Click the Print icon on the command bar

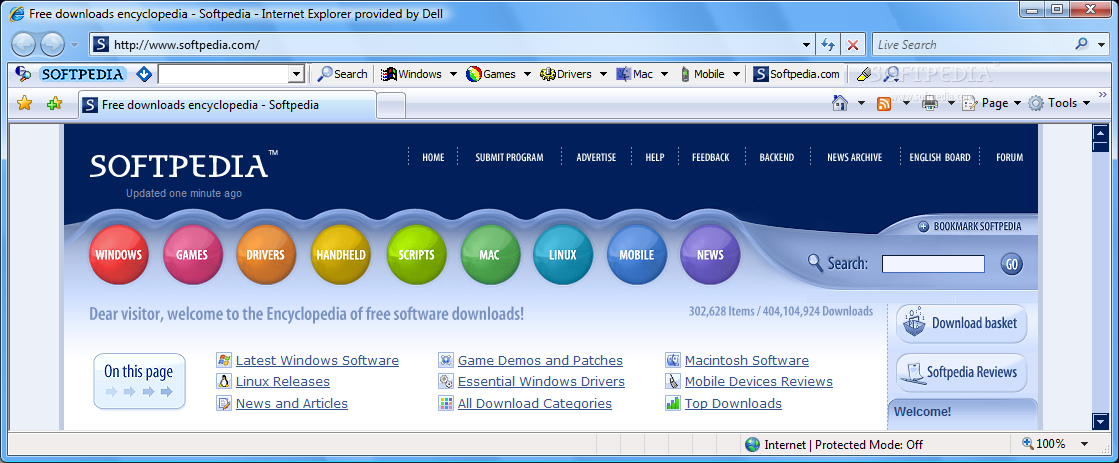pyautogui.click(x=929, y=103)
